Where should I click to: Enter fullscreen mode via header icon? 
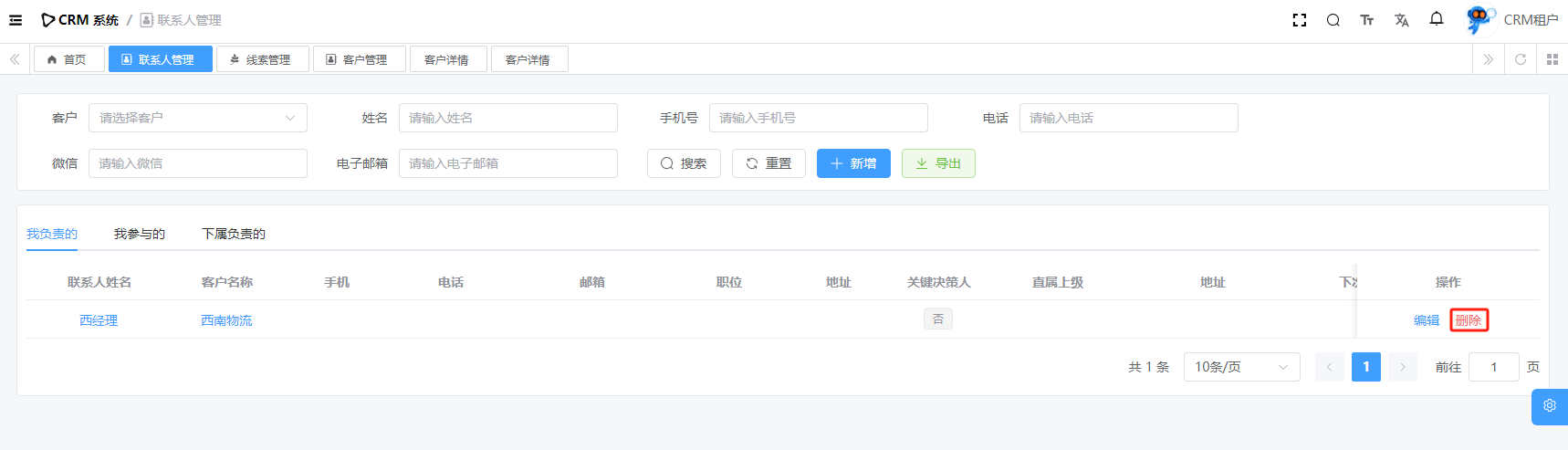tap(1300, 20)
